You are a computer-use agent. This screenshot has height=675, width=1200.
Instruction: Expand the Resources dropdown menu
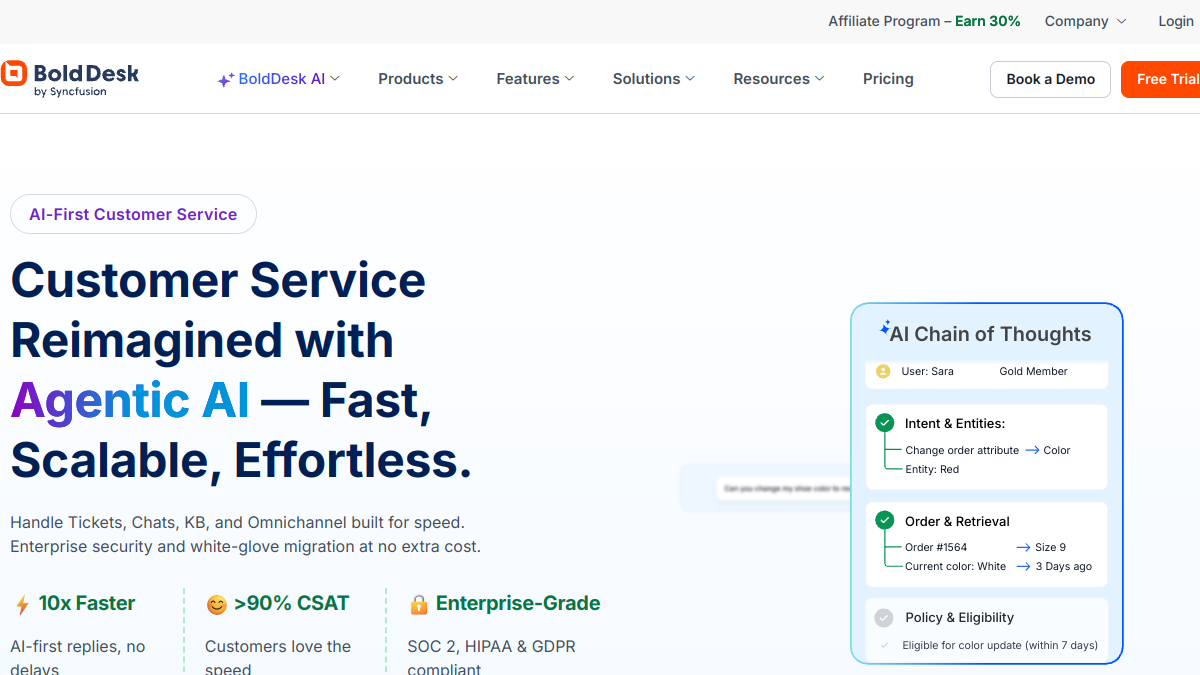click(x=779, y=79)
